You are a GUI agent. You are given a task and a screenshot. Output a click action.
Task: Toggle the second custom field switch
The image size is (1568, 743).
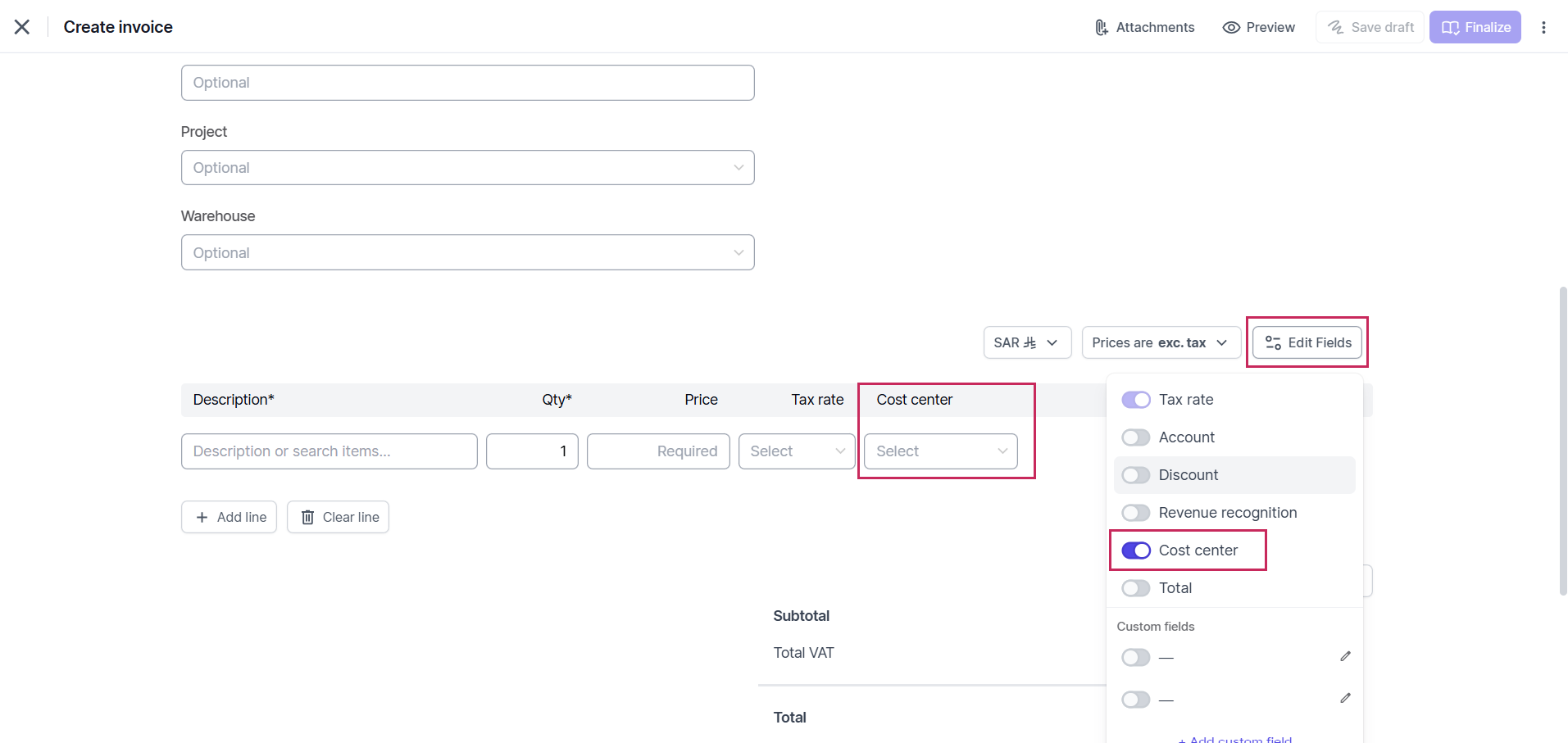click(x=1136, y=700)
